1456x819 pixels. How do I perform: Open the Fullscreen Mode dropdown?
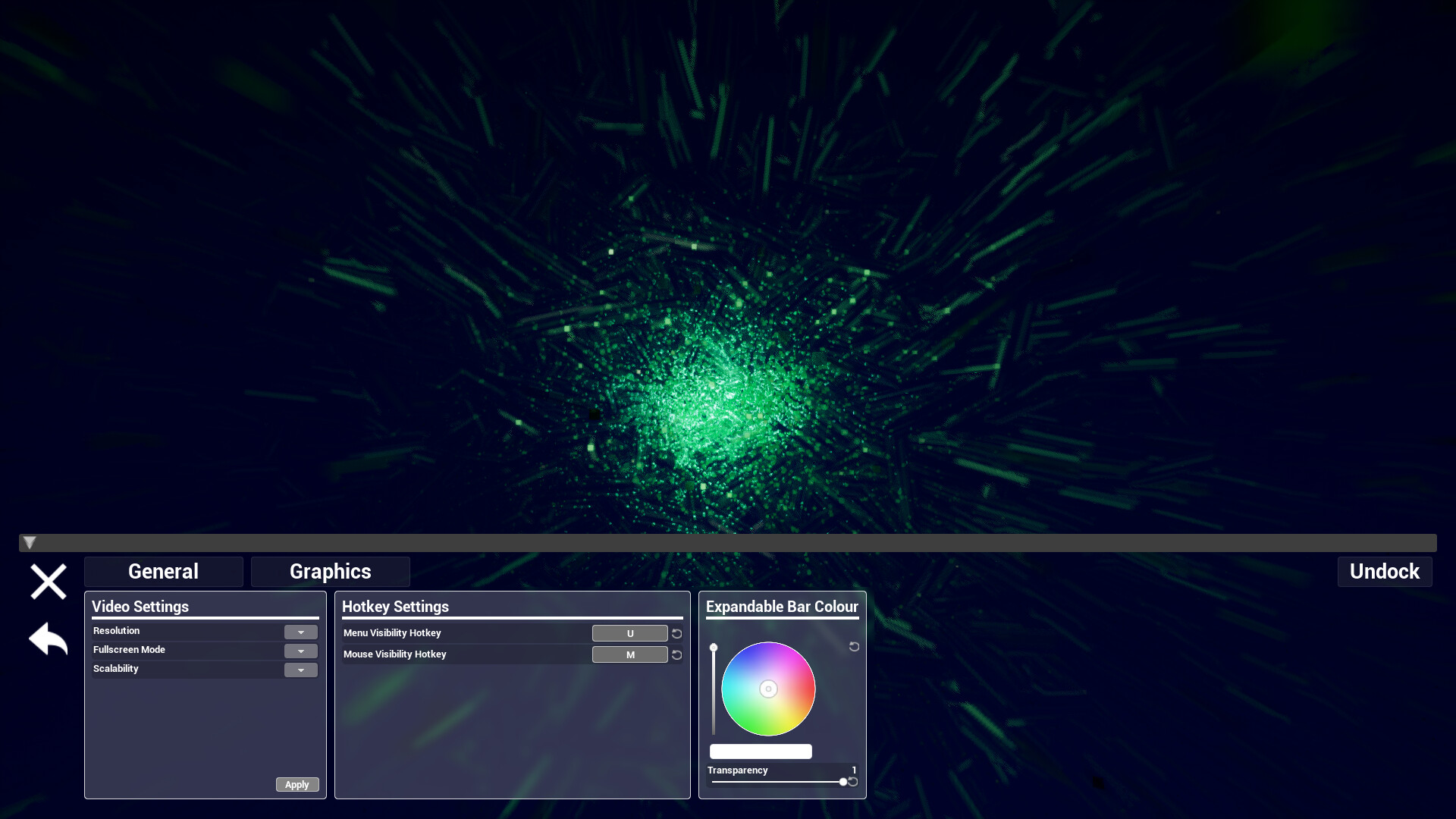(300, 651)
